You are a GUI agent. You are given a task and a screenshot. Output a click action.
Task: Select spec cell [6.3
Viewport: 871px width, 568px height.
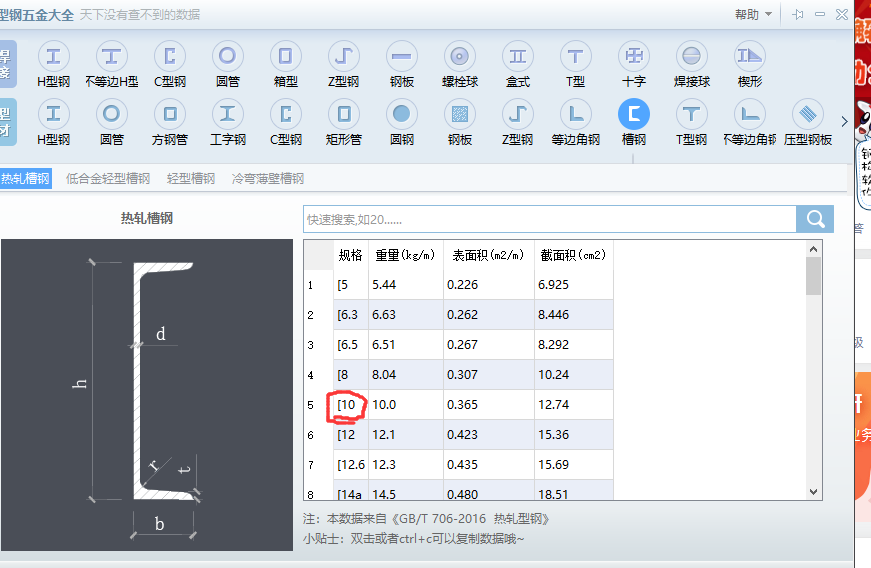pos(351,315)
